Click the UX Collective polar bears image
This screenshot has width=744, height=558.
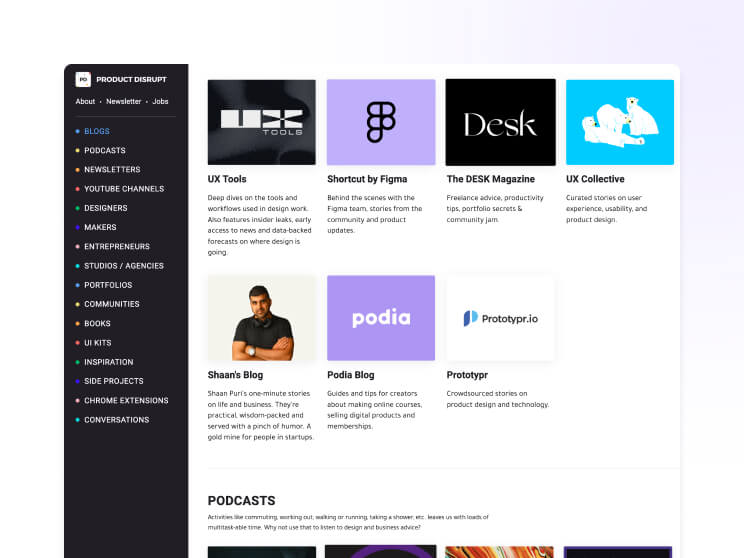click(620, 122)
